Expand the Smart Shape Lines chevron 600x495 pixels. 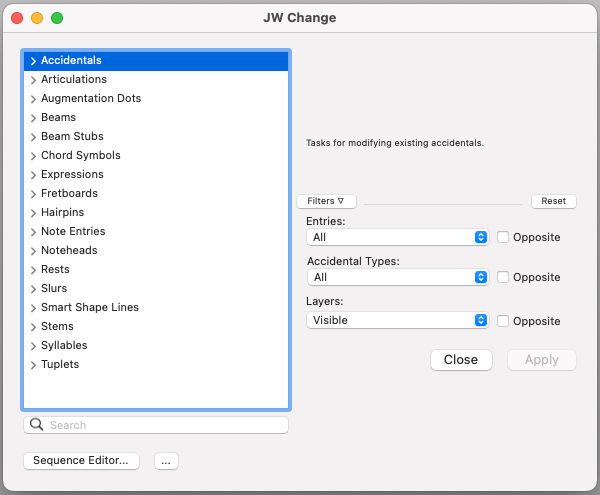pos(33,308)
